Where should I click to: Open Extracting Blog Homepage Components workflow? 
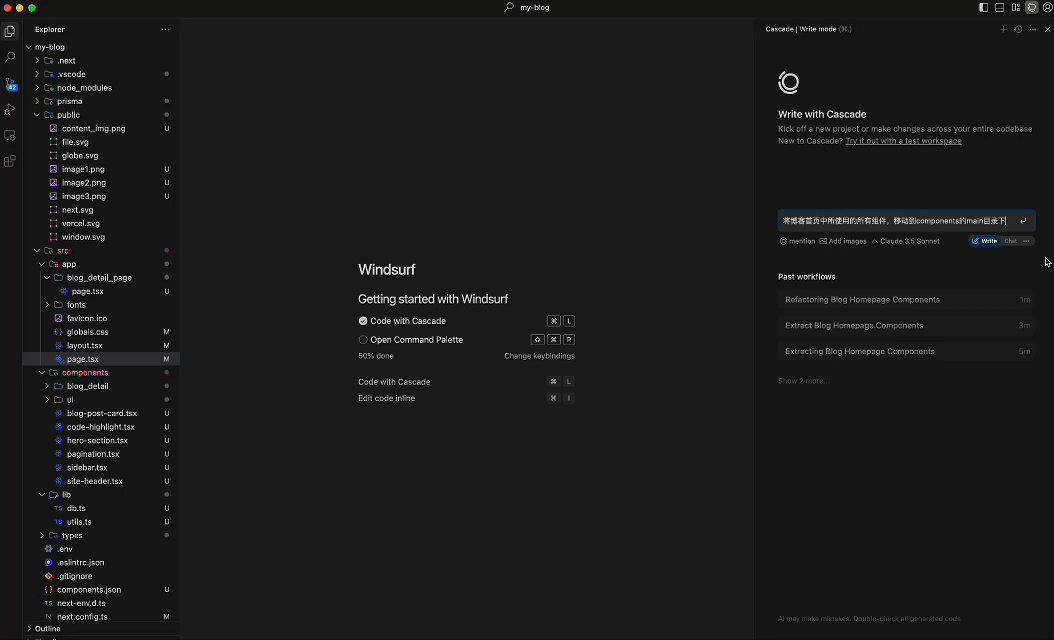point(907,351)
